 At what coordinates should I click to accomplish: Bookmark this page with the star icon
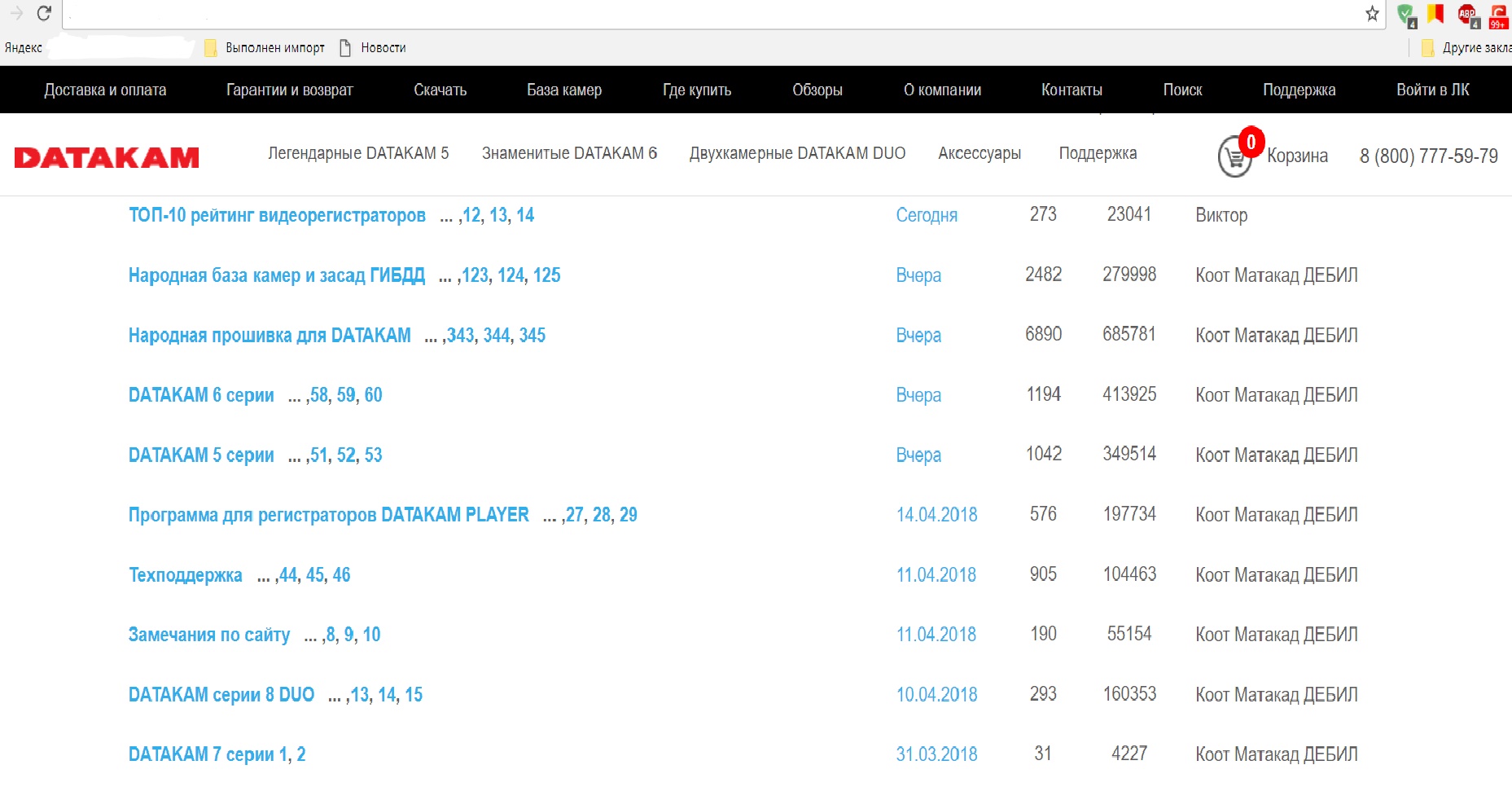point(1372,14)
